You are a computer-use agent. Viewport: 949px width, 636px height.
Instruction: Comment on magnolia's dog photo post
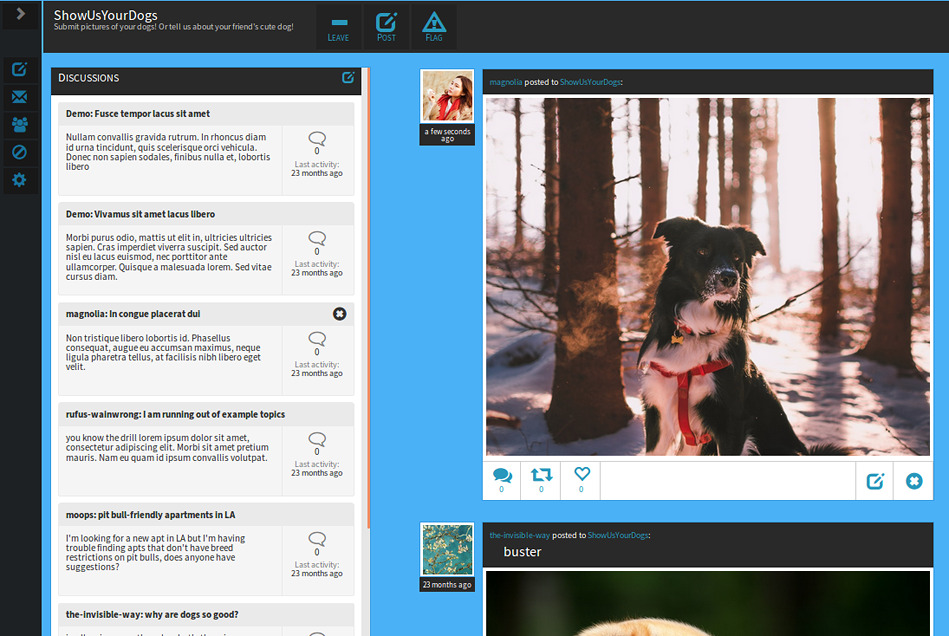pyautogui.click(x=502, y=480)
